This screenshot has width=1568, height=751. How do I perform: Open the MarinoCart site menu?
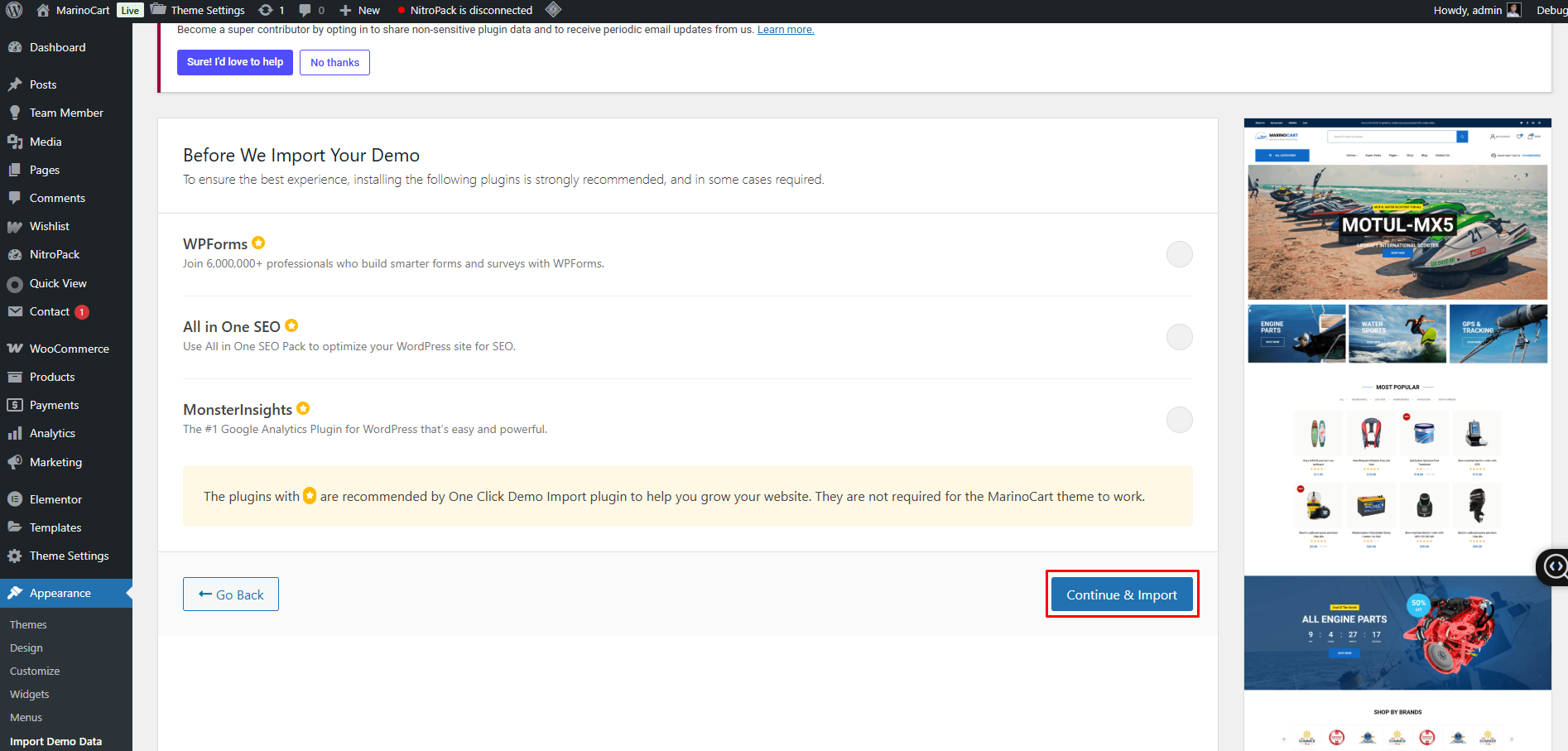click(82, 10)
